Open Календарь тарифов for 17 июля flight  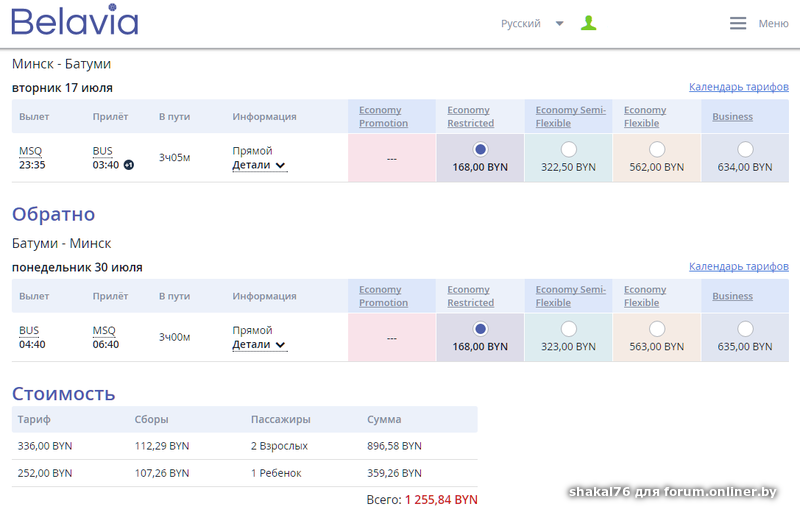738,87
